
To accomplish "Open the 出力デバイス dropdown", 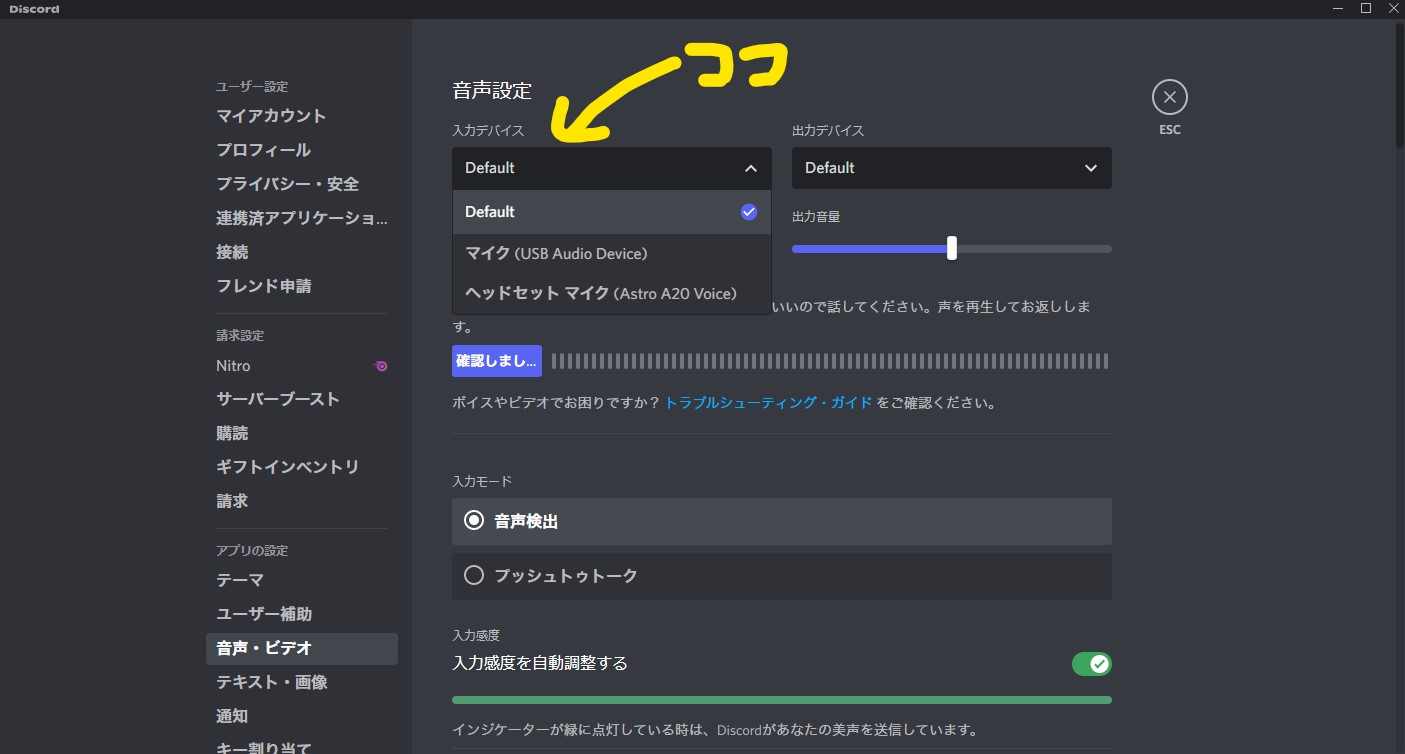I will (x=951, y=168).
